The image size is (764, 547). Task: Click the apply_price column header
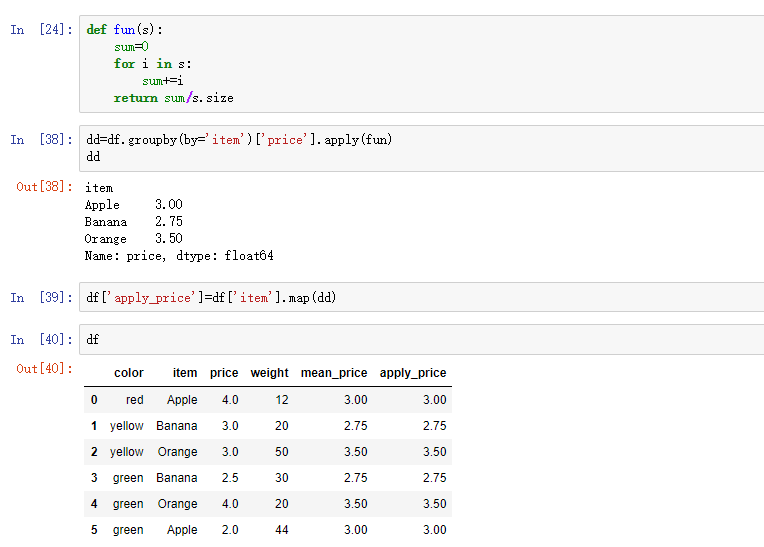click(413, 373)
